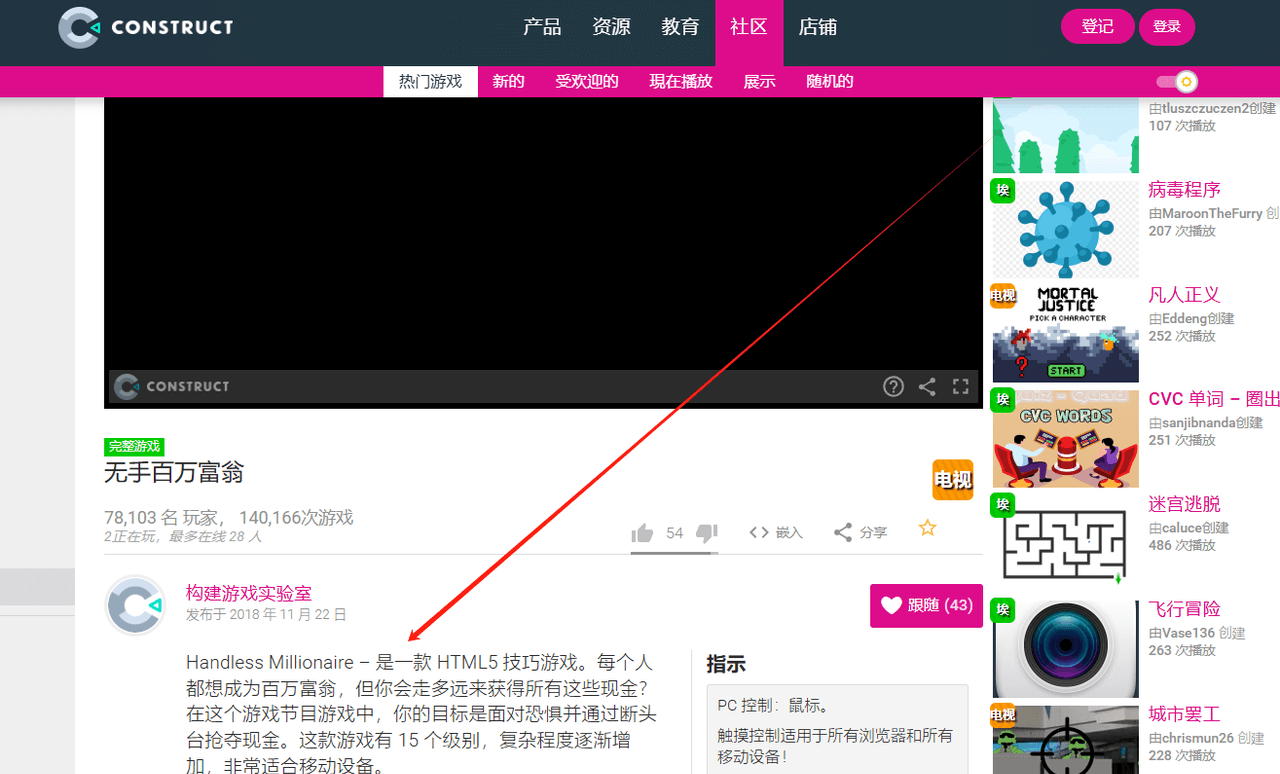Click the embed code icon 嵌入
The height and width of the screenshot is (774, 1280).
coord(776,533)
